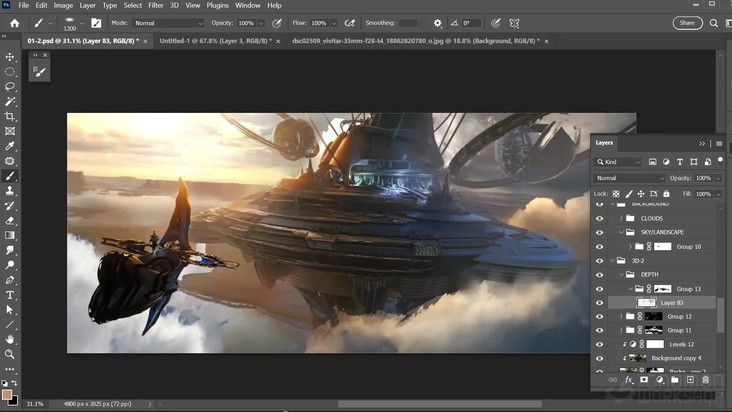
Task: Create a new layer plus icon
Action: point(690,380)
